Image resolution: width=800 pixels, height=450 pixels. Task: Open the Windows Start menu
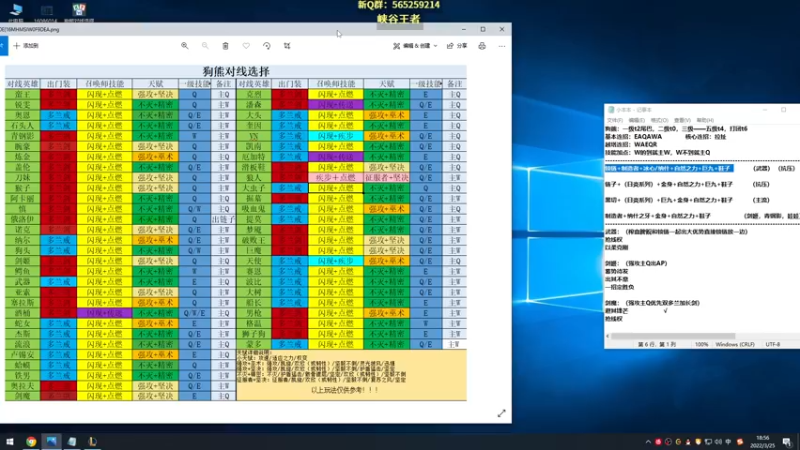pyautogui.click(x=10, y=441)
